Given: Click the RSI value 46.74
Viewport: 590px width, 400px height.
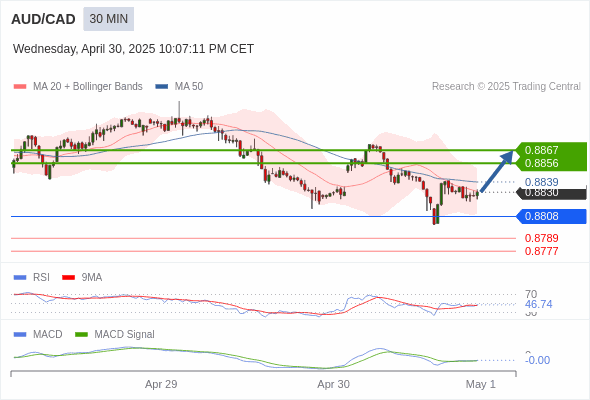Looking at the screenshot, I should click(538, 304).
